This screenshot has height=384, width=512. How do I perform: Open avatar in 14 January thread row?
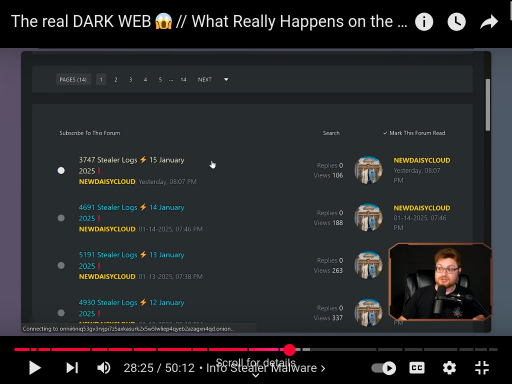pos(368,217)
